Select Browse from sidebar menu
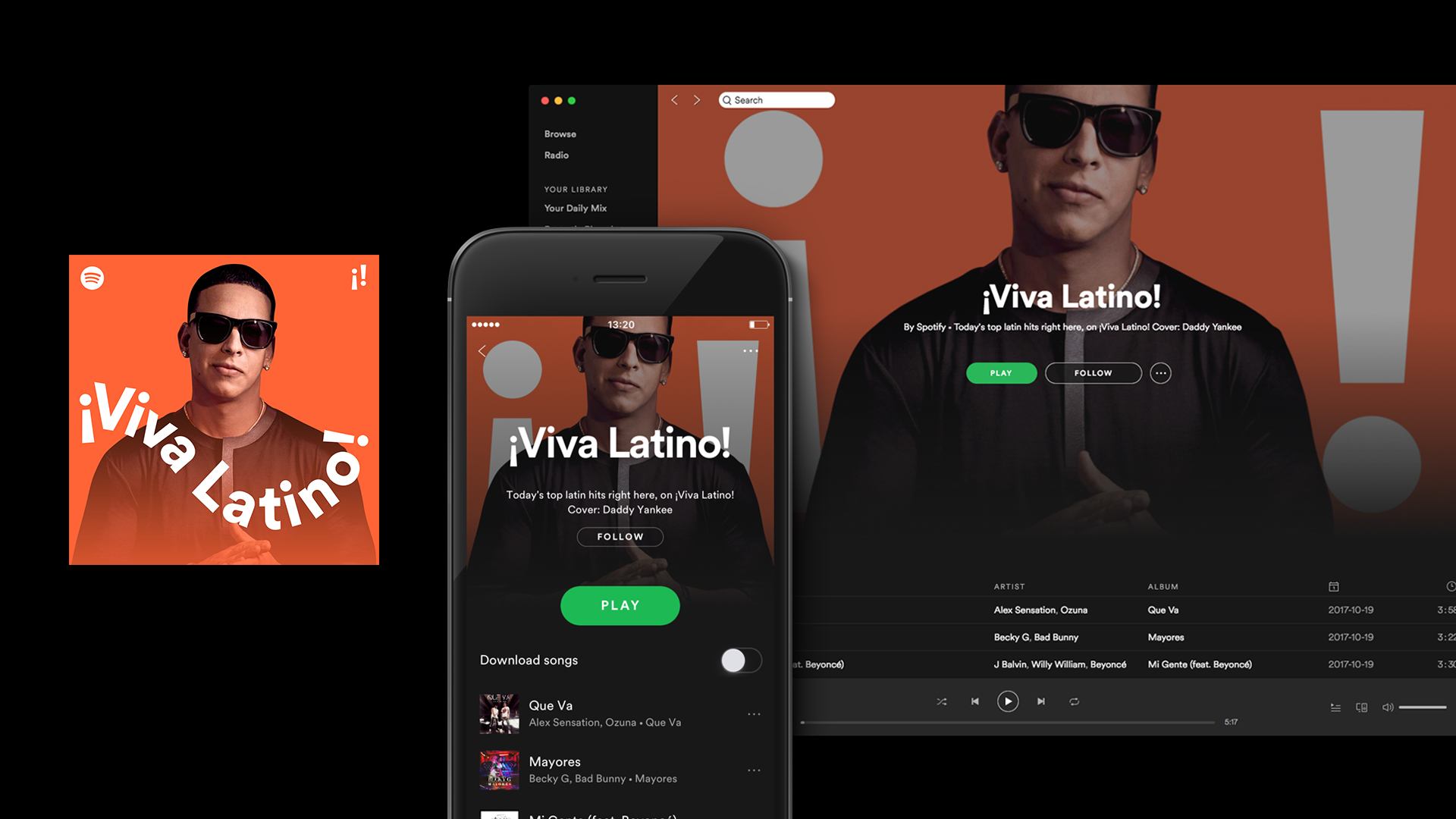Screen dimensions: 1456x819 [560, 133]
